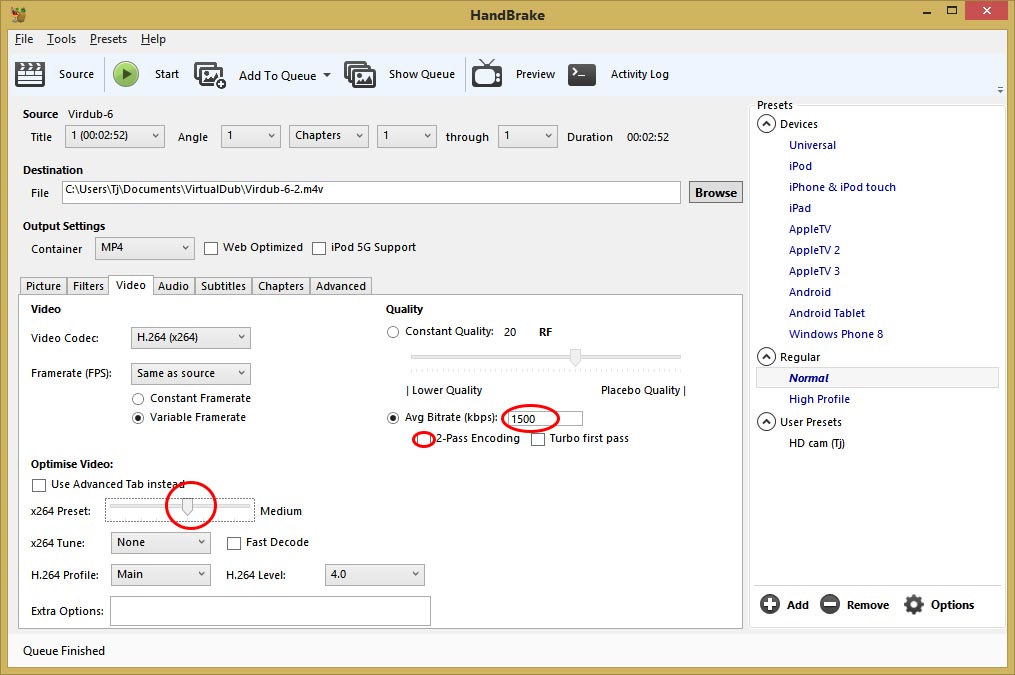Collapse the Regular preset group
Screen dimensions: 1015x675
766,357
